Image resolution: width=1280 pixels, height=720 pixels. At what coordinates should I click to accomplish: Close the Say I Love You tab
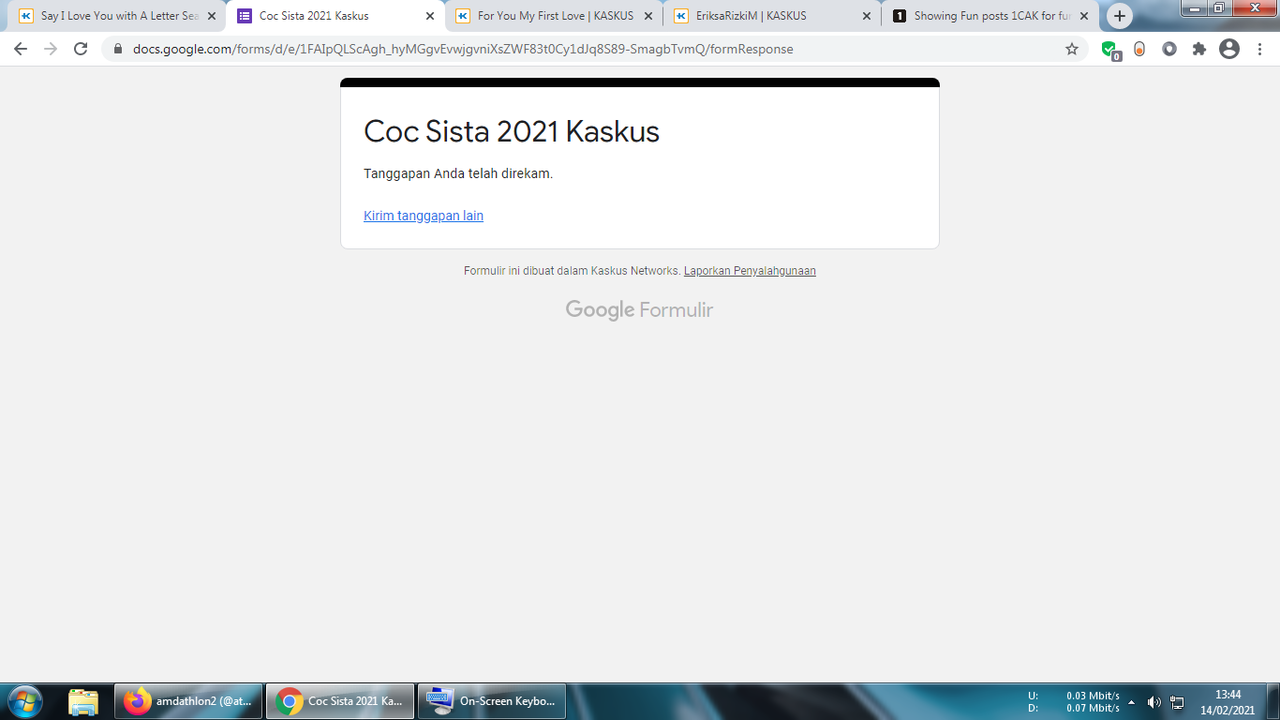[x=211, y=16]
